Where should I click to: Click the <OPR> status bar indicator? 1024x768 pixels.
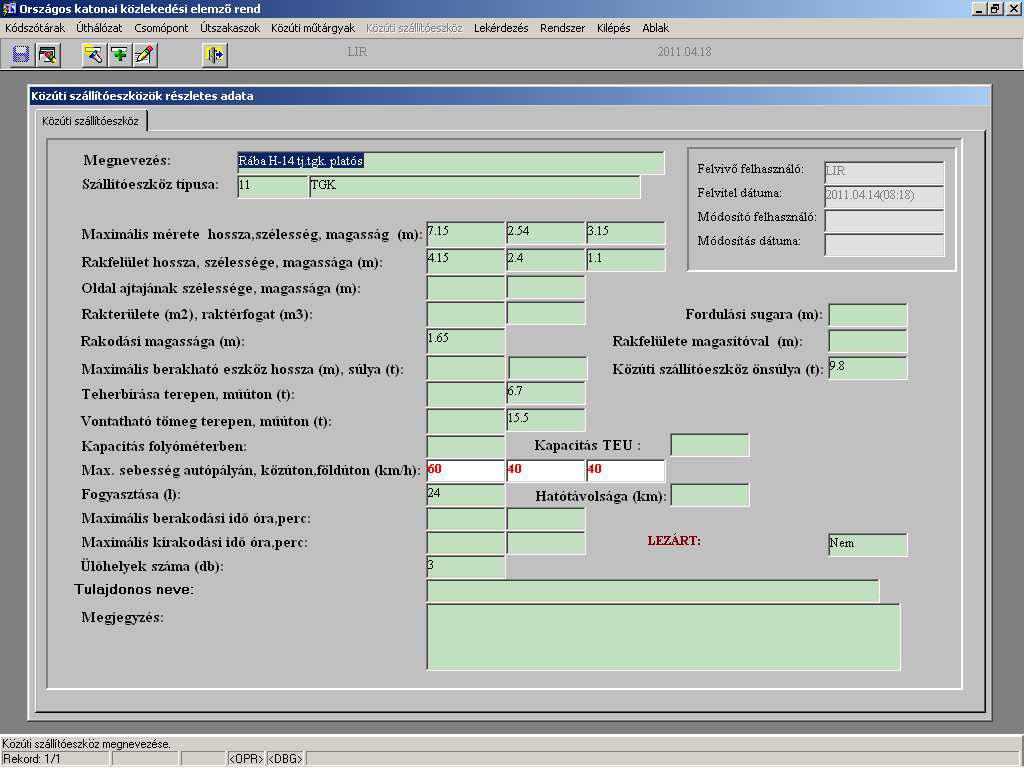(x=246, y=759)
